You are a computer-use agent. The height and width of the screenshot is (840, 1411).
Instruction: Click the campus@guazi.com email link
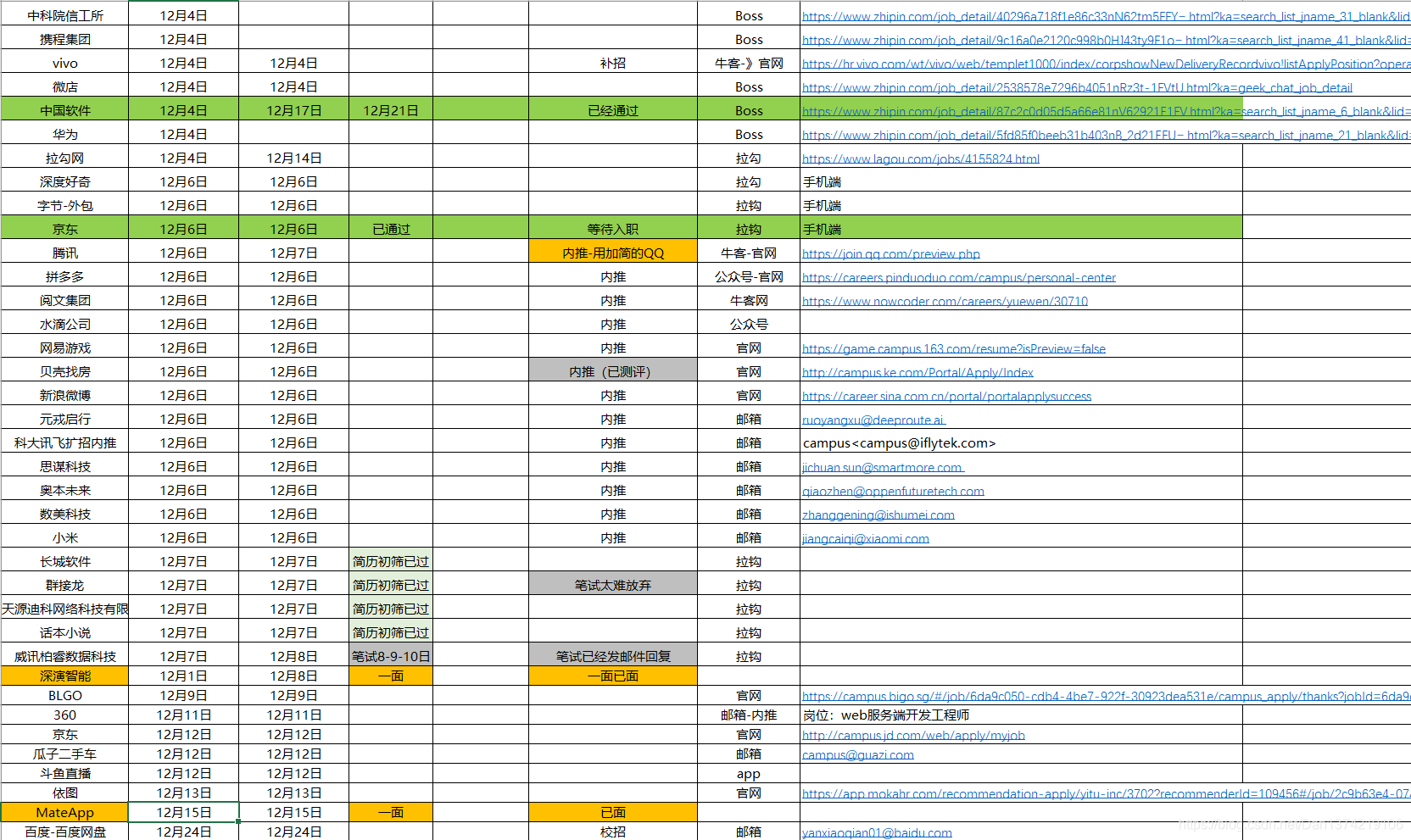pos(857,754)
